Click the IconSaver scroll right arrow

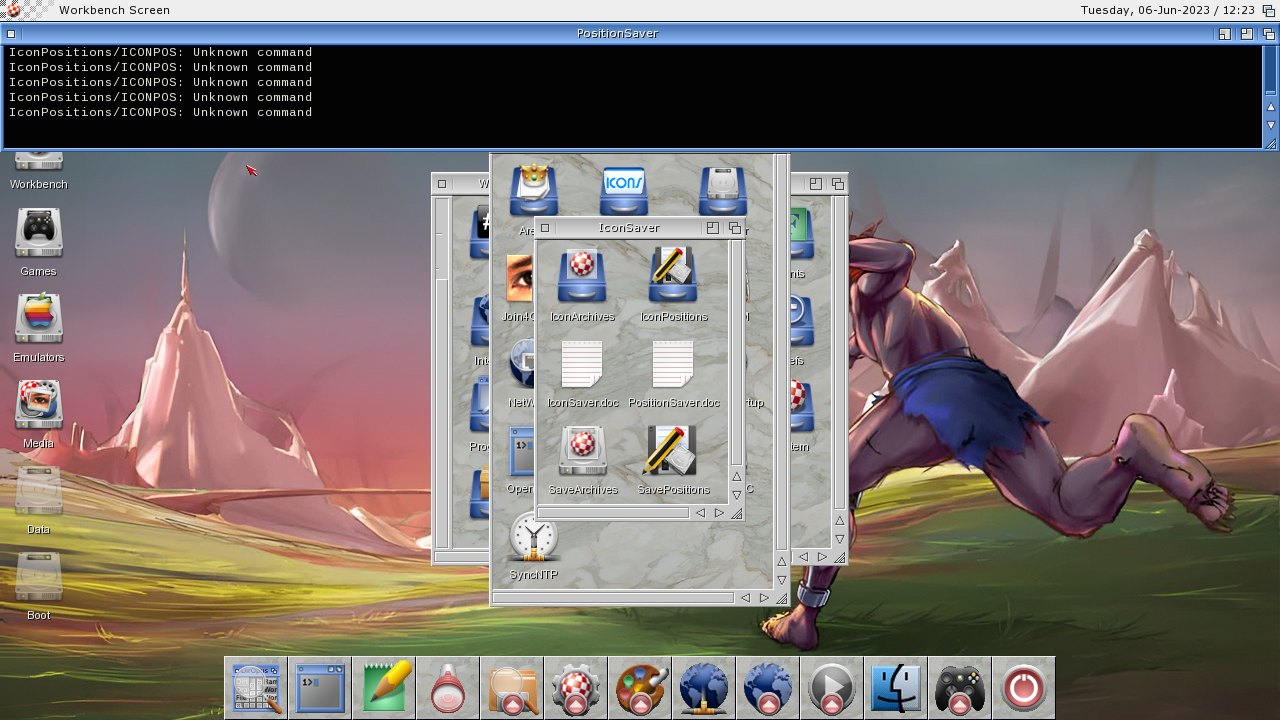719,513
